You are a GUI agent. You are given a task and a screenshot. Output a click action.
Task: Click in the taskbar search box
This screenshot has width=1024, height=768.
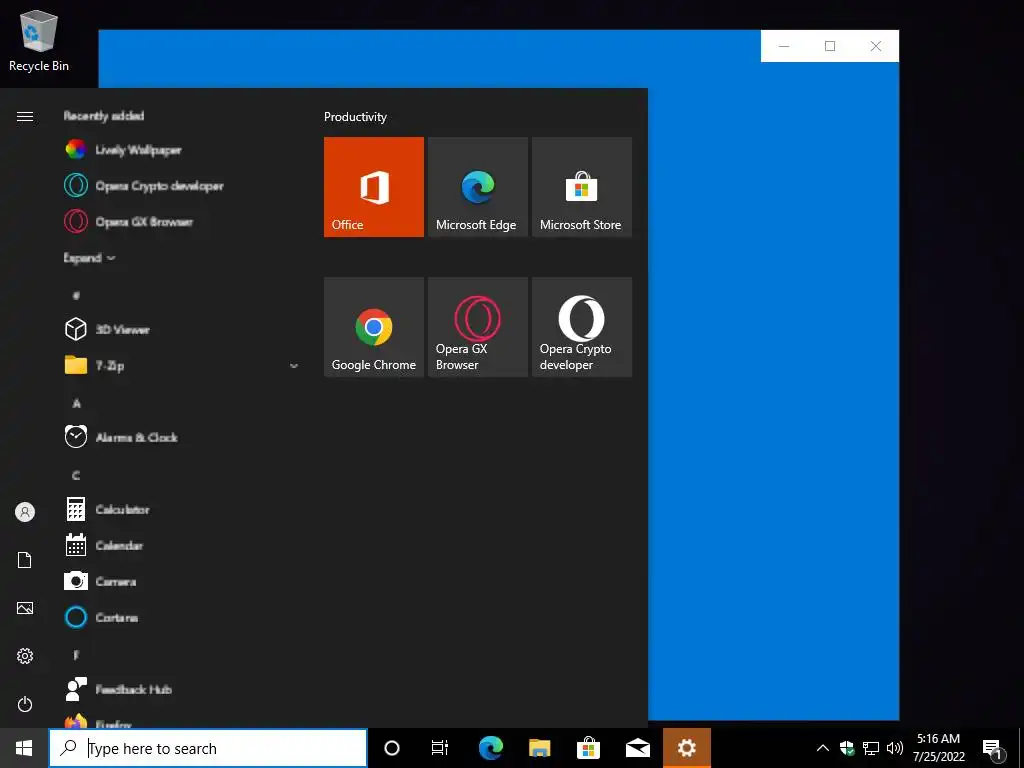[208, 748]
